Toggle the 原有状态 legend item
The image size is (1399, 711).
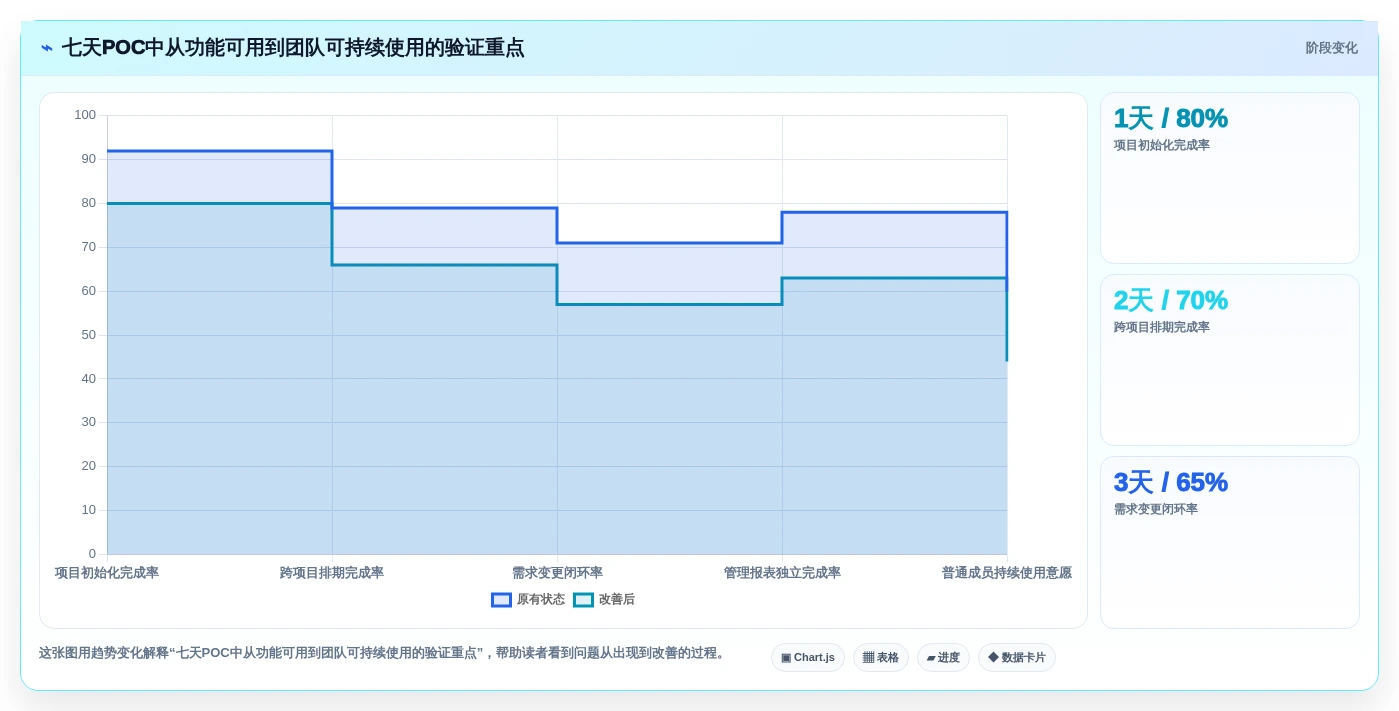click(528, 600)
